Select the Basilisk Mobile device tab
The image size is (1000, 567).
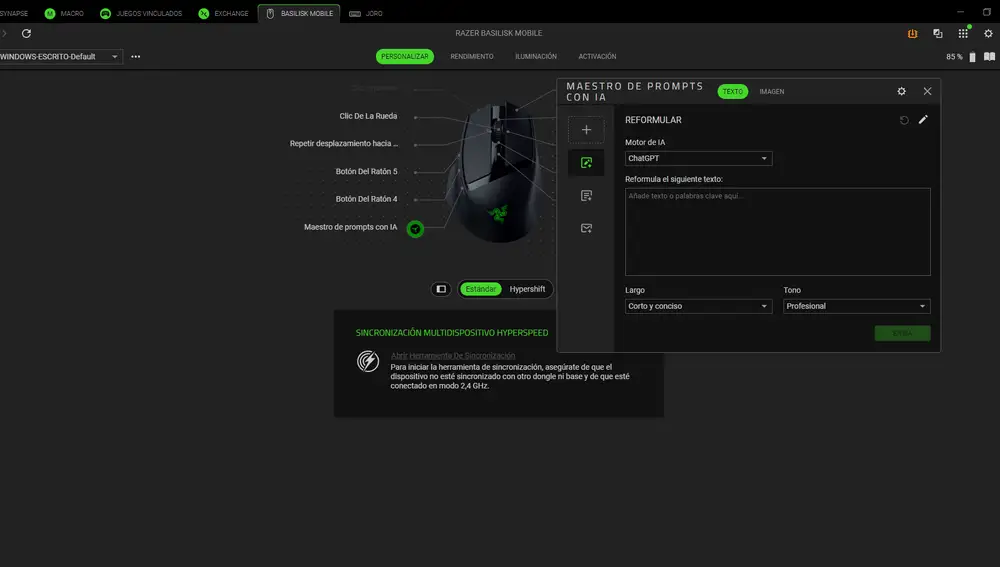coord(299,13)
